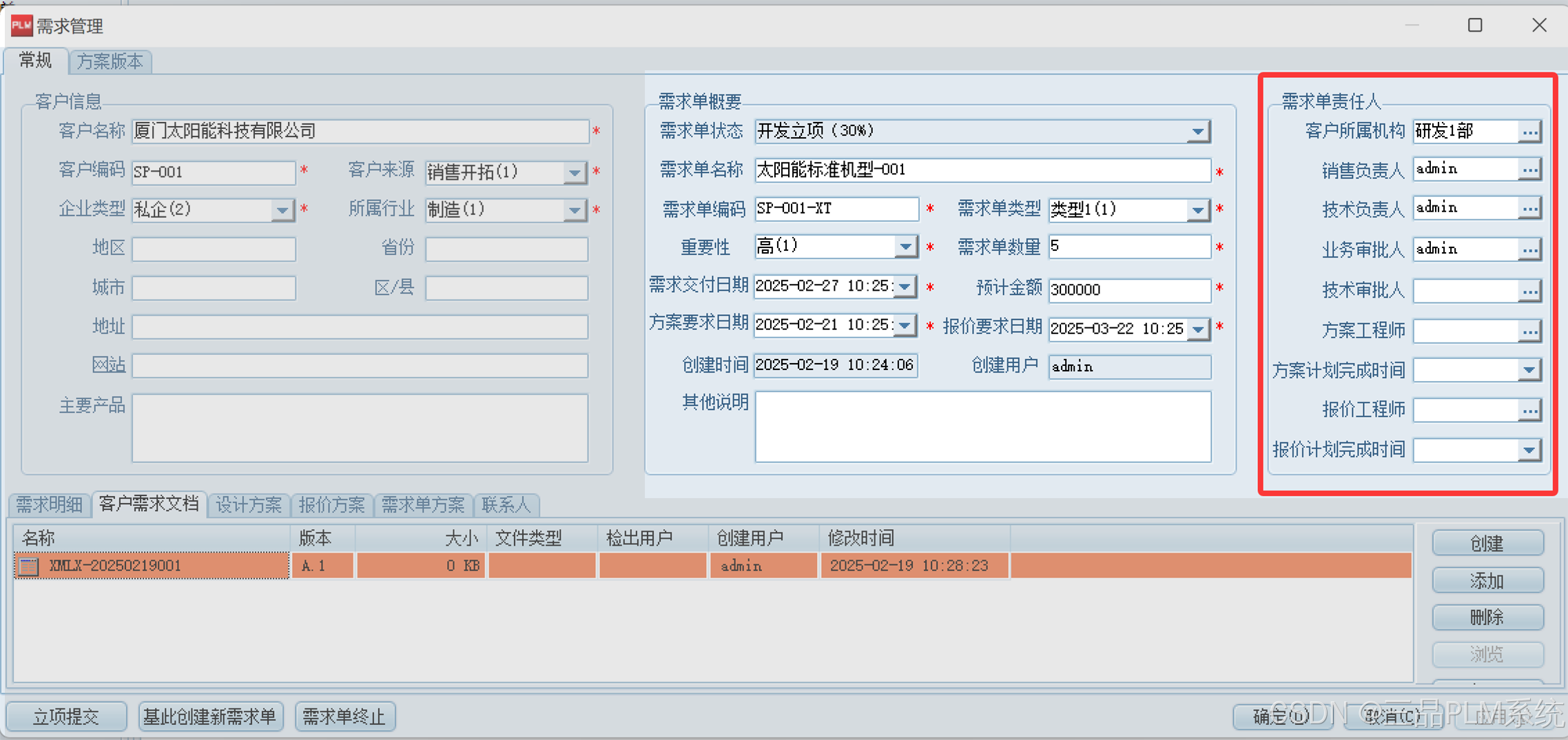This screenshot has width=1568, height=740.
Task: Focus 预计金额 input field
Action: tap(1130, 290)
